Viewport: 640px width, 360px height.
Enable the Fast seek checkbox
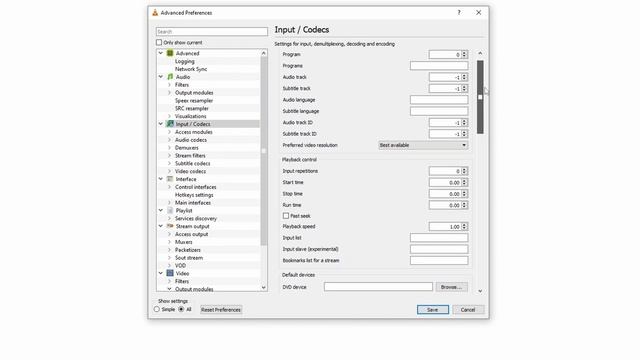(x=286, y=216)
